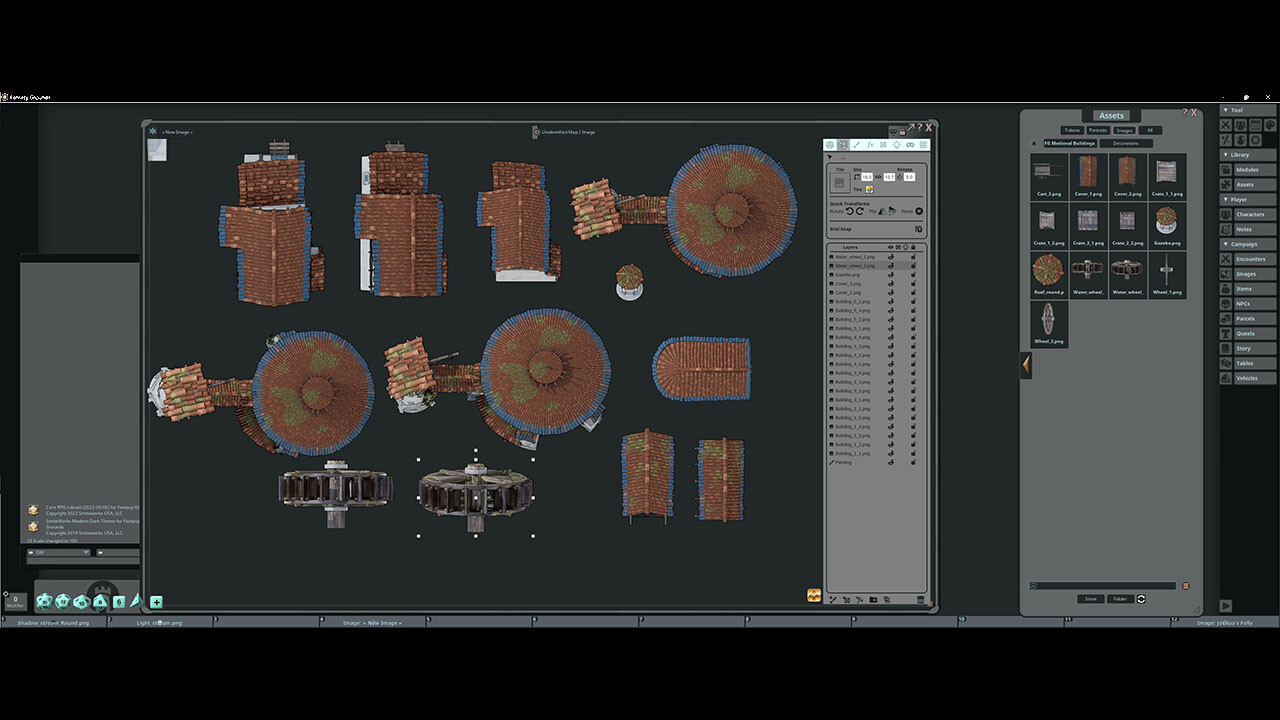Toggle visibility of the Gazebo.png layer
This screenshot has height=720, width=1280.
(891, 275)
